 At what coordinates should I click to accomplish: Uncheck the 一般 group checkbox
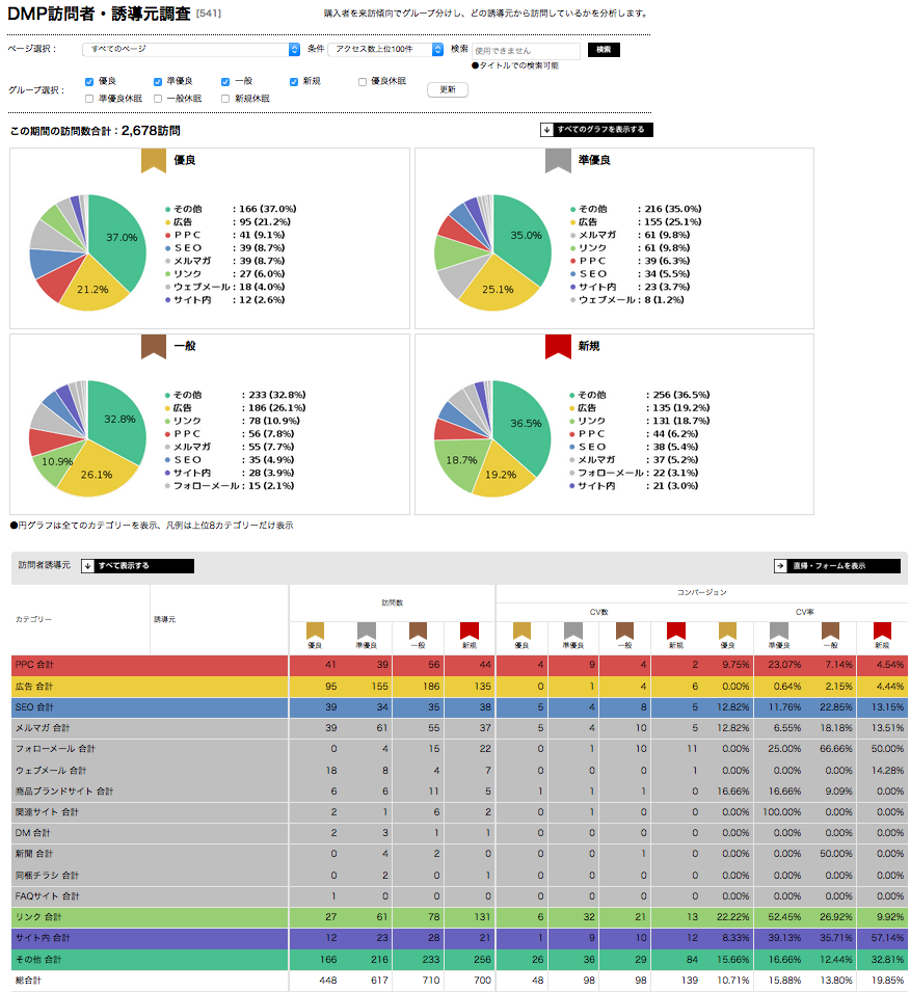point(225,82)
